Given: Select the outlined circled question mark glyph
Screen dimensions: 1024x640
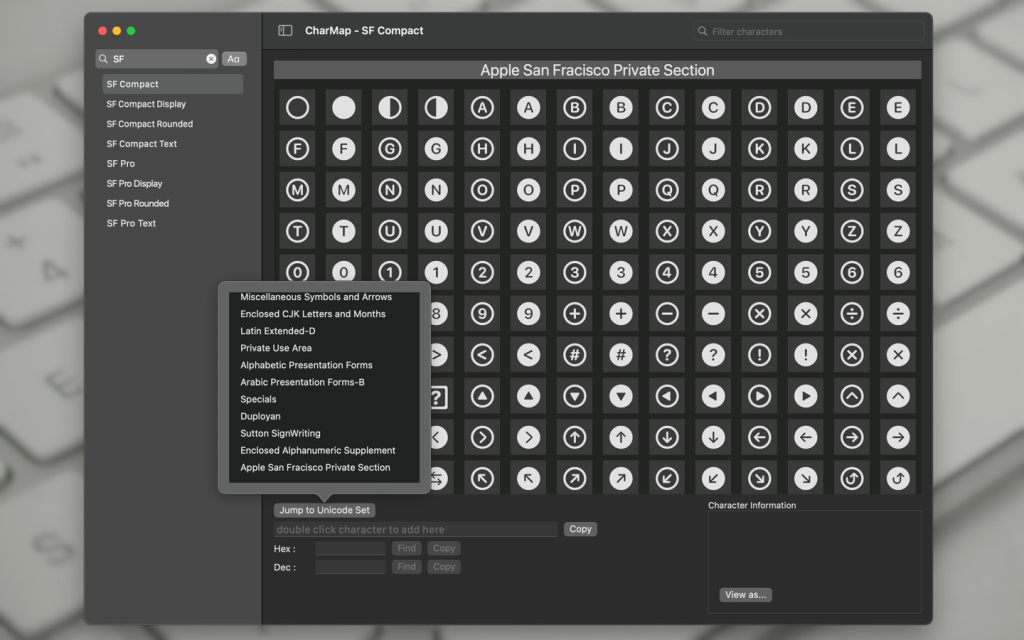Looking at the screenshot, I should (667, 355).
